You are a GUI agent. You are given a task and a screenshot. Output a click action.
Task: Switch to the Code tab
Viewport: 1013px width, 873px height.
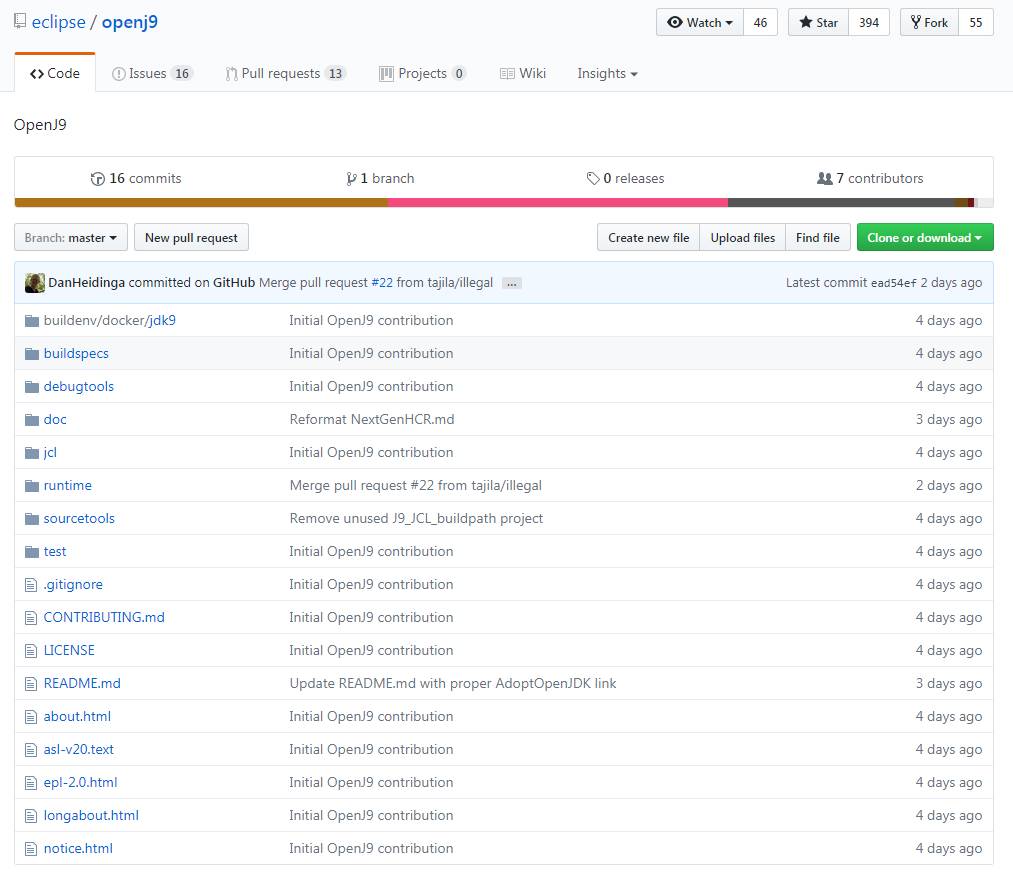[55, 74]
